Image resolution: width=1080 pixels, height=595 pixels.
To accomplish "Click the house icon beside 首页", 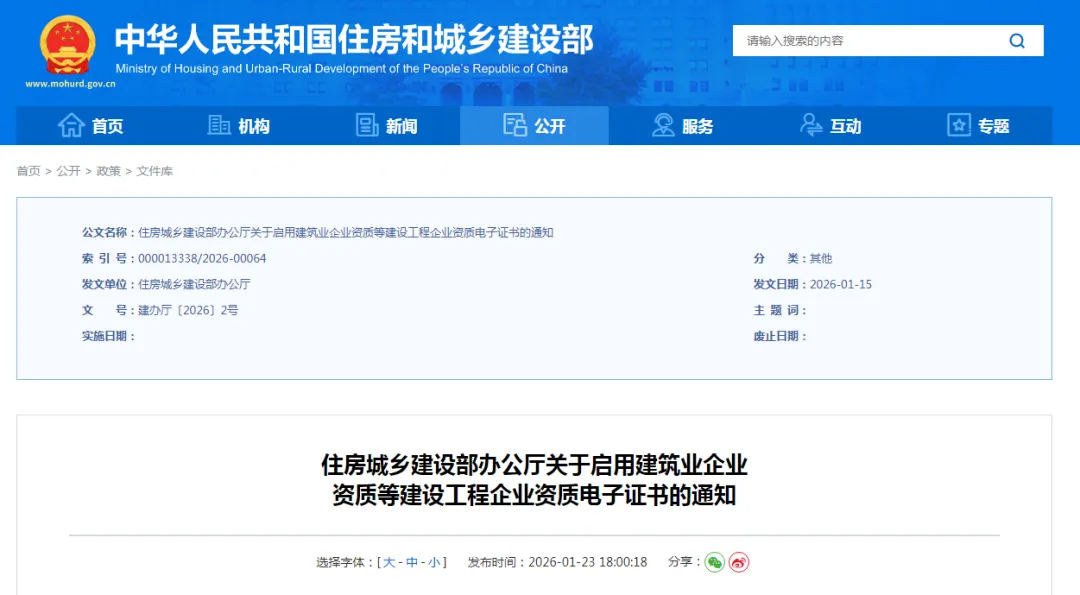I will click(71, 125).
